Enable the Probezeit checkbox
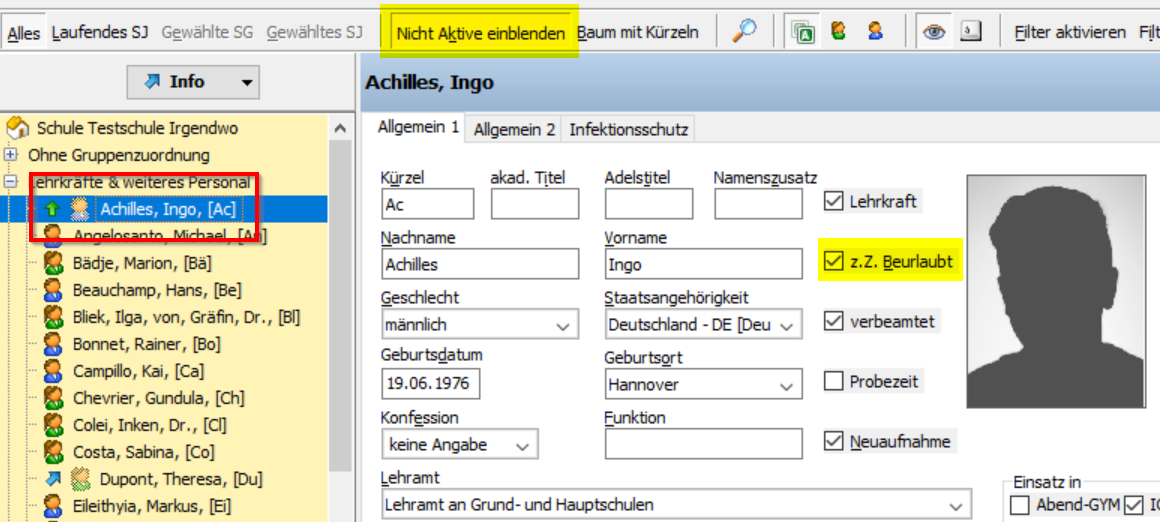This screenshot has width=1160, height=522. point(833,381)
